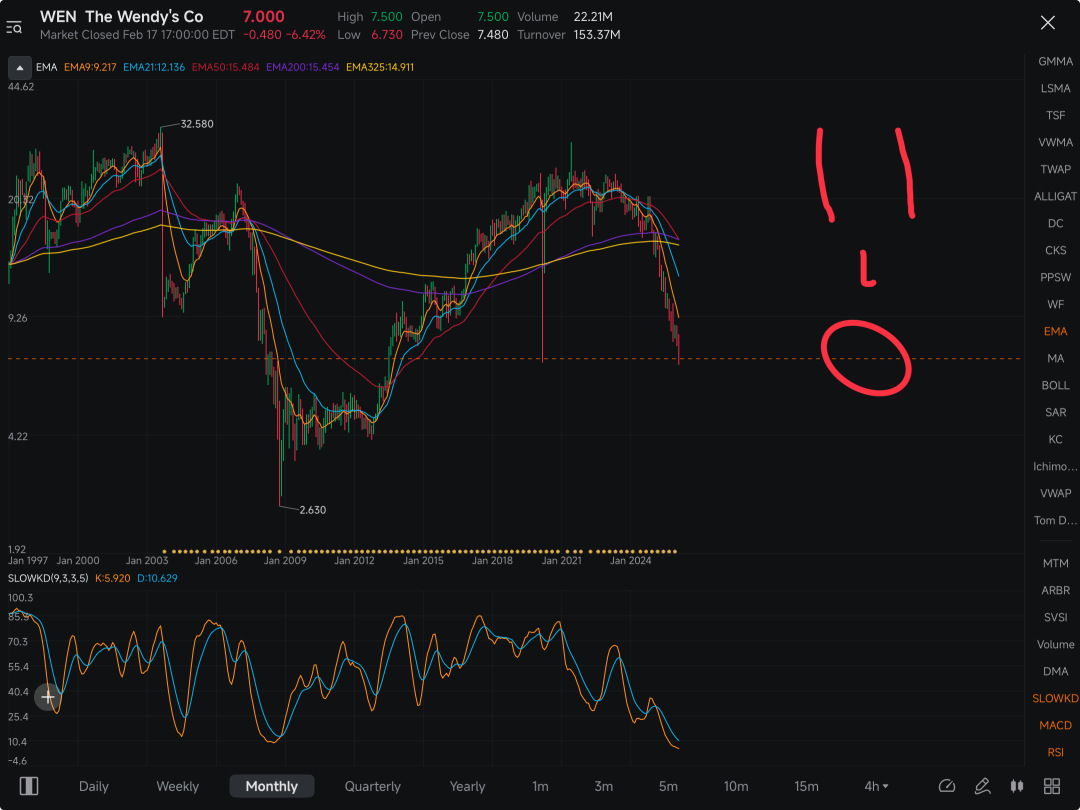The image size is (1080, 810).
Task: Collapse the EMA legend arrow
Action: tap(19, 68)
